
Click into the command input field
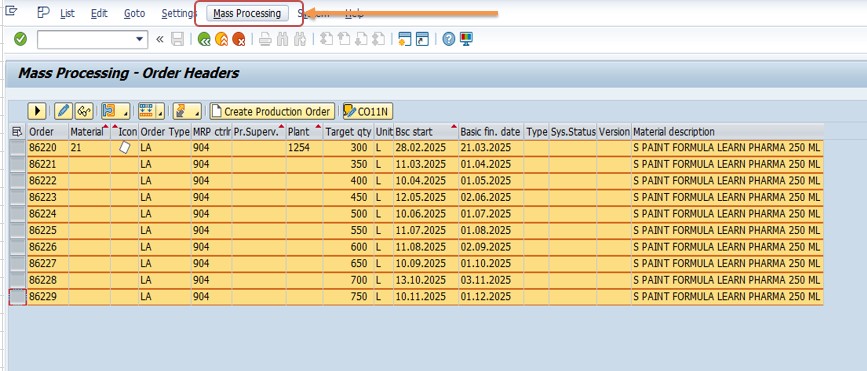86,39
